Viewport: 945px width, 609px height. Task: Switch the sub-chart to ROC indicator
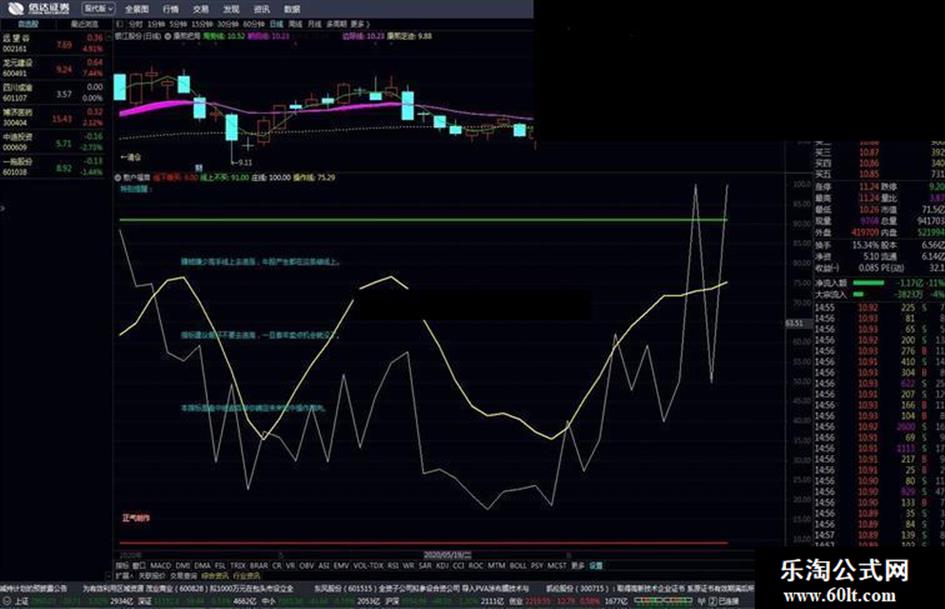[x=476, y=566]
